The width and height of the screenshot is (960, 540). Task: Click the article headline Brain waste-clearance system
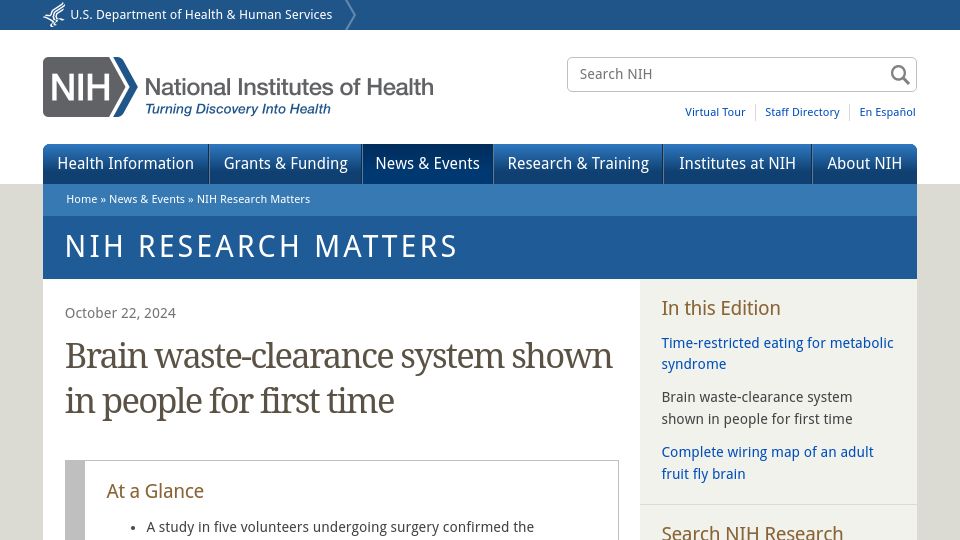click(x=338, y=378)
